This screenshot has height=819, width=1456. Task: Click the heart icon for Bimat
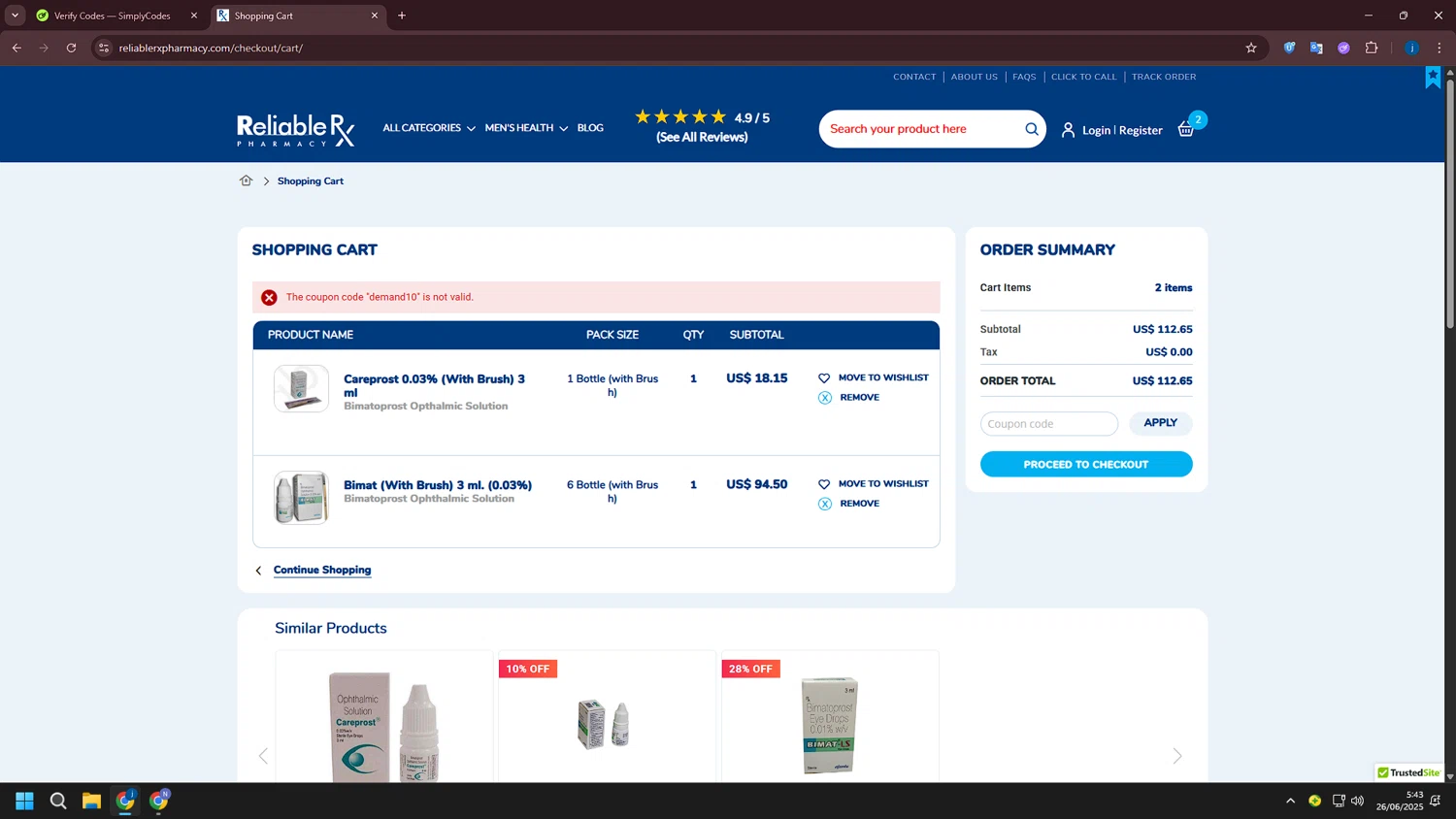coord(824,484)
